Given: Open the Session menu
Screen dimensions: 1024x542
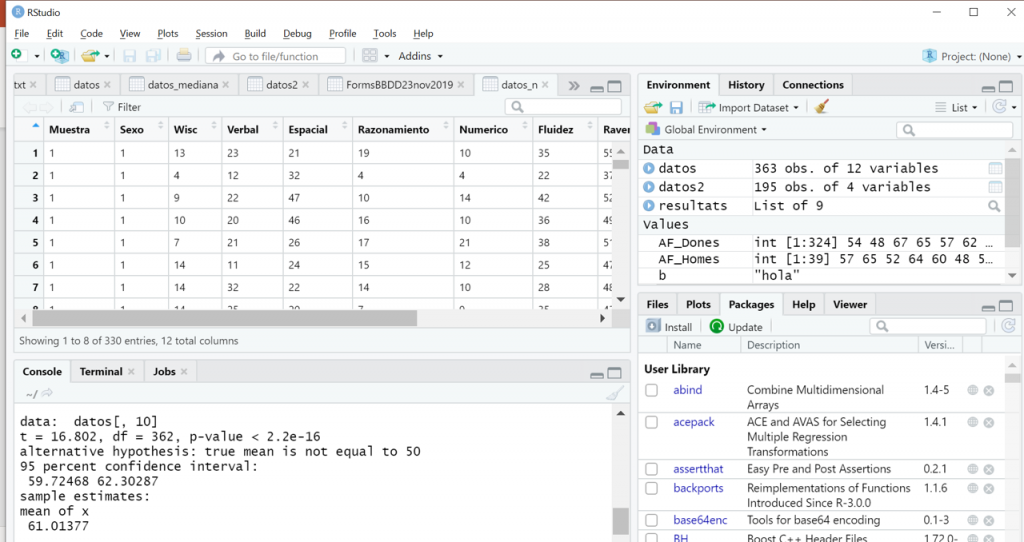Looking at the screenshot, I should point(211,33).
